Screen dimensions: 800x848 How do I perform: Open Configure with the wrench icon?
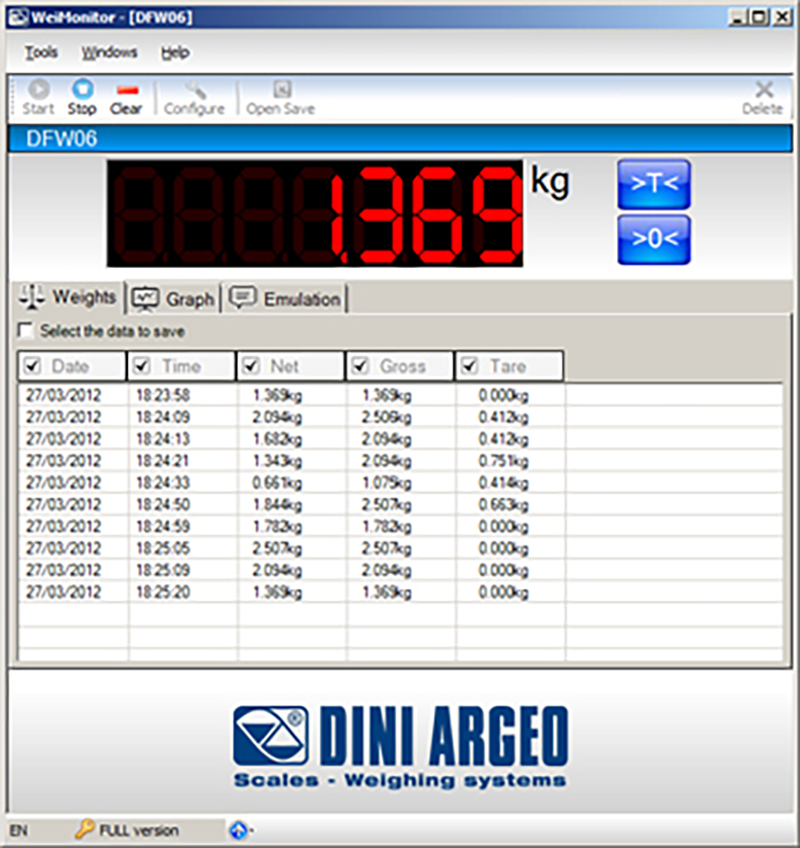[x=194, y=90]
